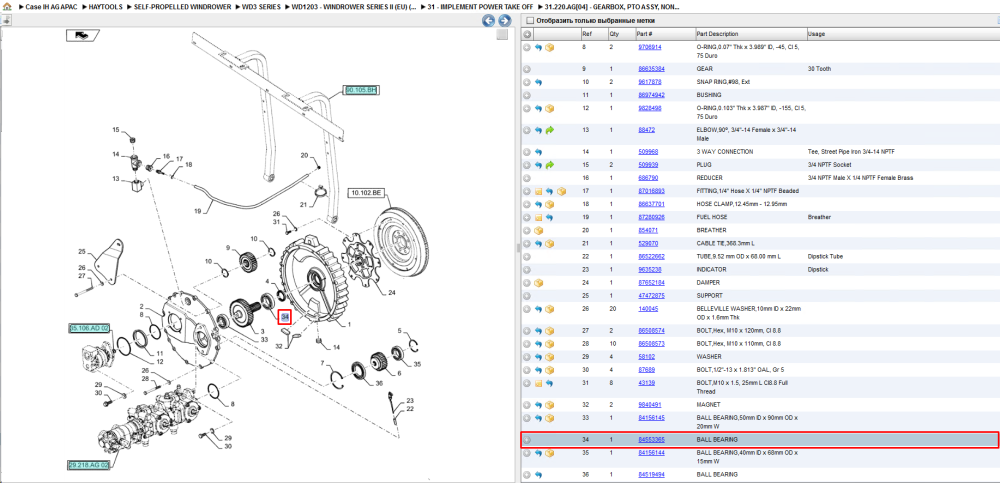Select circle toggle for TUBE row 22
Screen dimensions: 1000x483
[527, 256]
